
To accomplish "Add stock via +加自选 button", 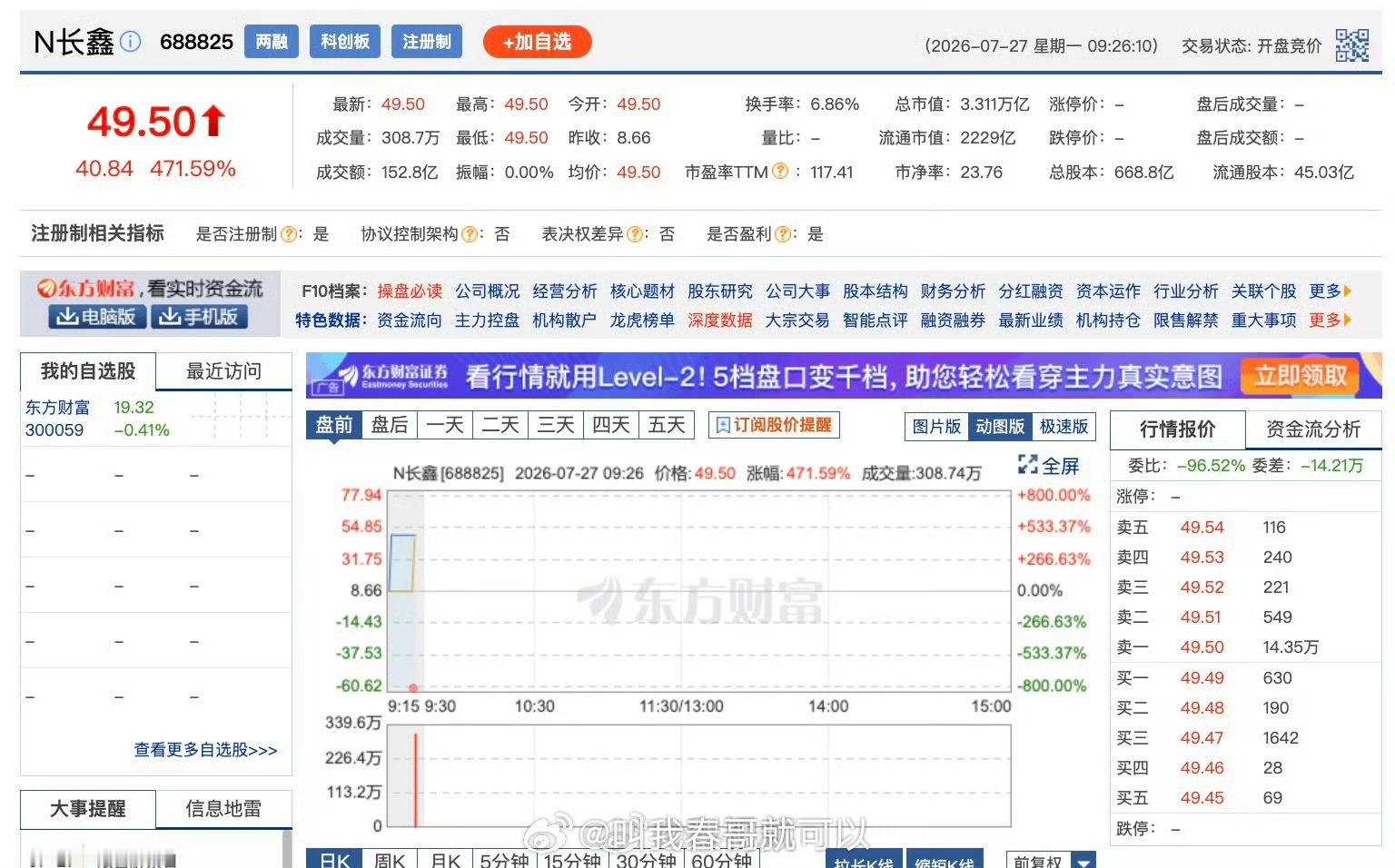I will coord(537,42).
